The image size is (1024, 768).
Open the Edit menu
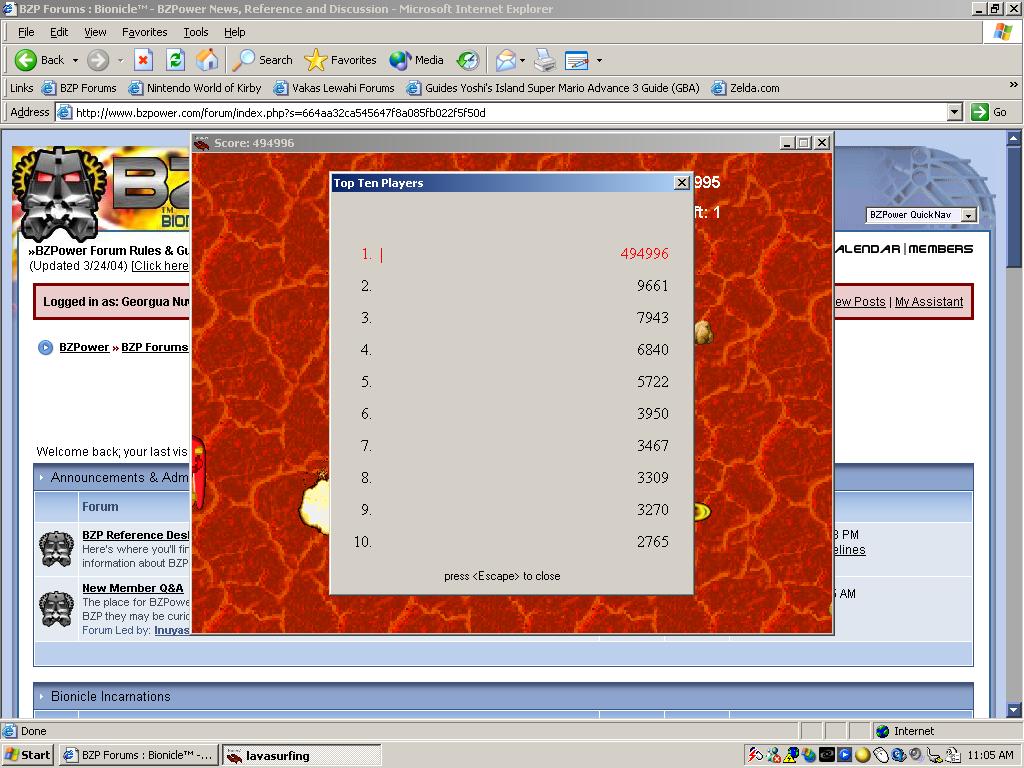[x=59, y=32]
